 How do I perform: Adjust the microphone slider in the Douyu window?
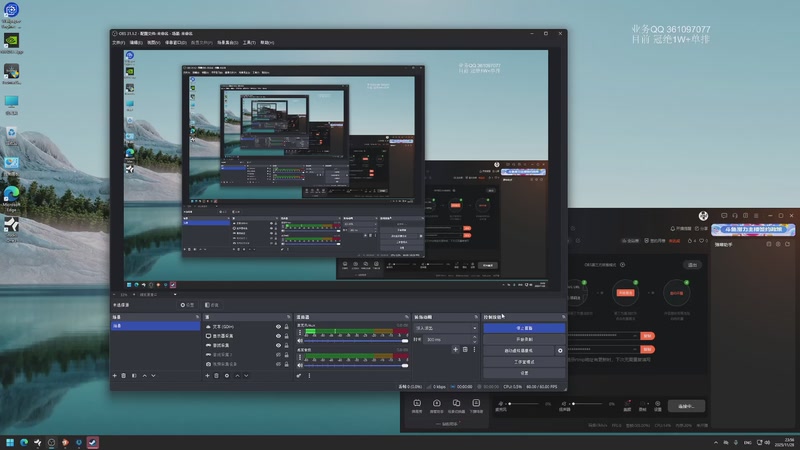point(524,404)
